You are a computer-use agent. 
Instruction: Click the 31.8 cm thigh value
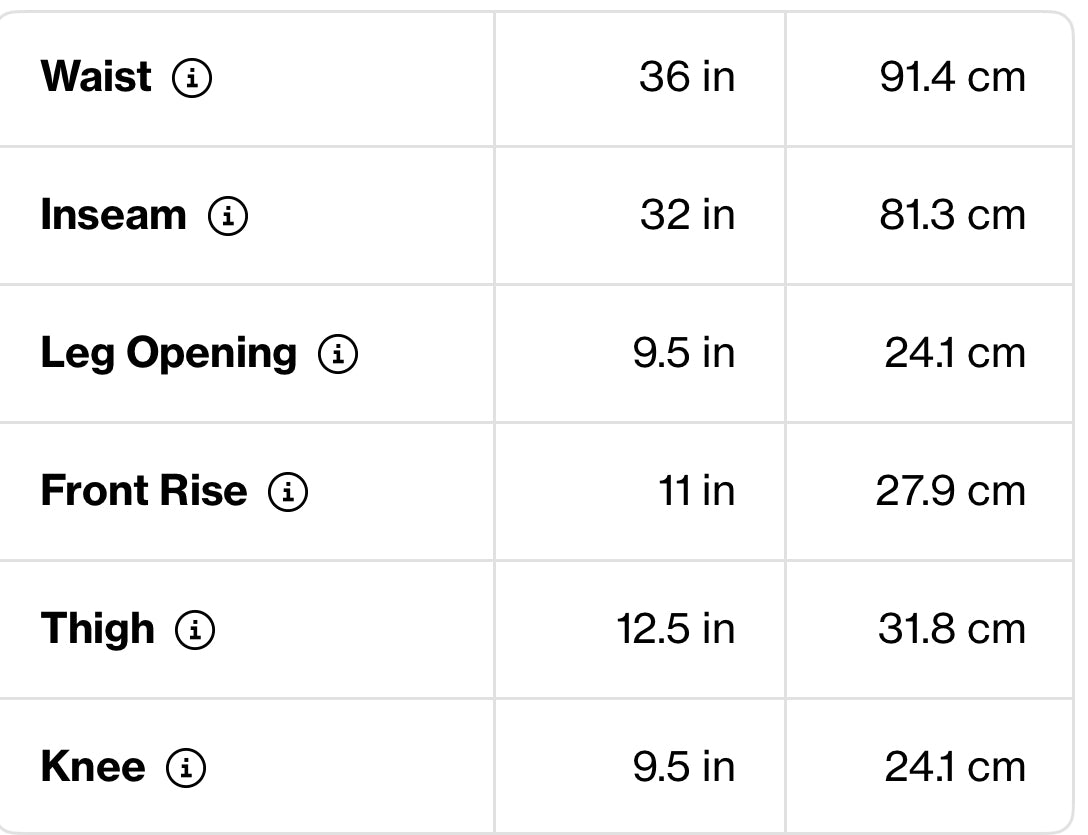pos(952,629)
